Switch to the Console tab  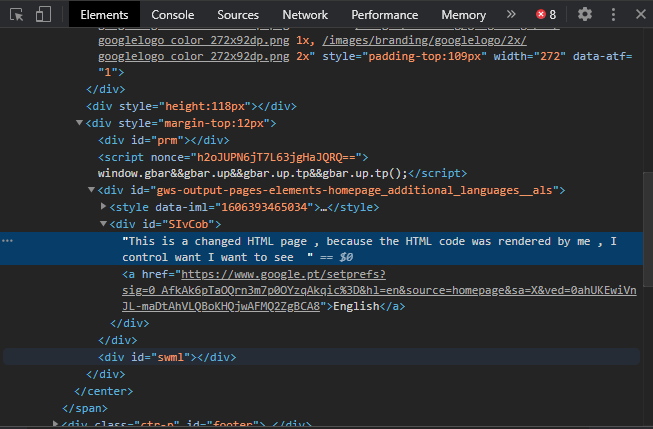pos(172,15)
